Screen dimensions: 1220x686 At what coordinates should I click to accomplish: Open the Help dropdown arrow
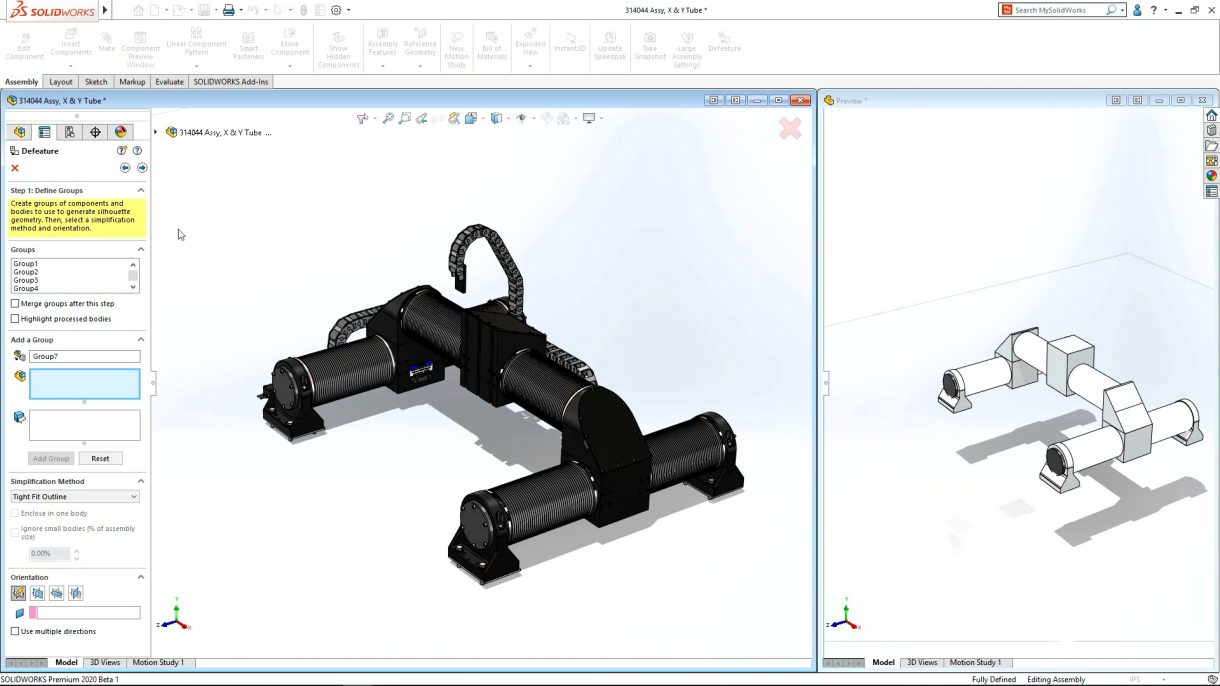click(1166, 10)
